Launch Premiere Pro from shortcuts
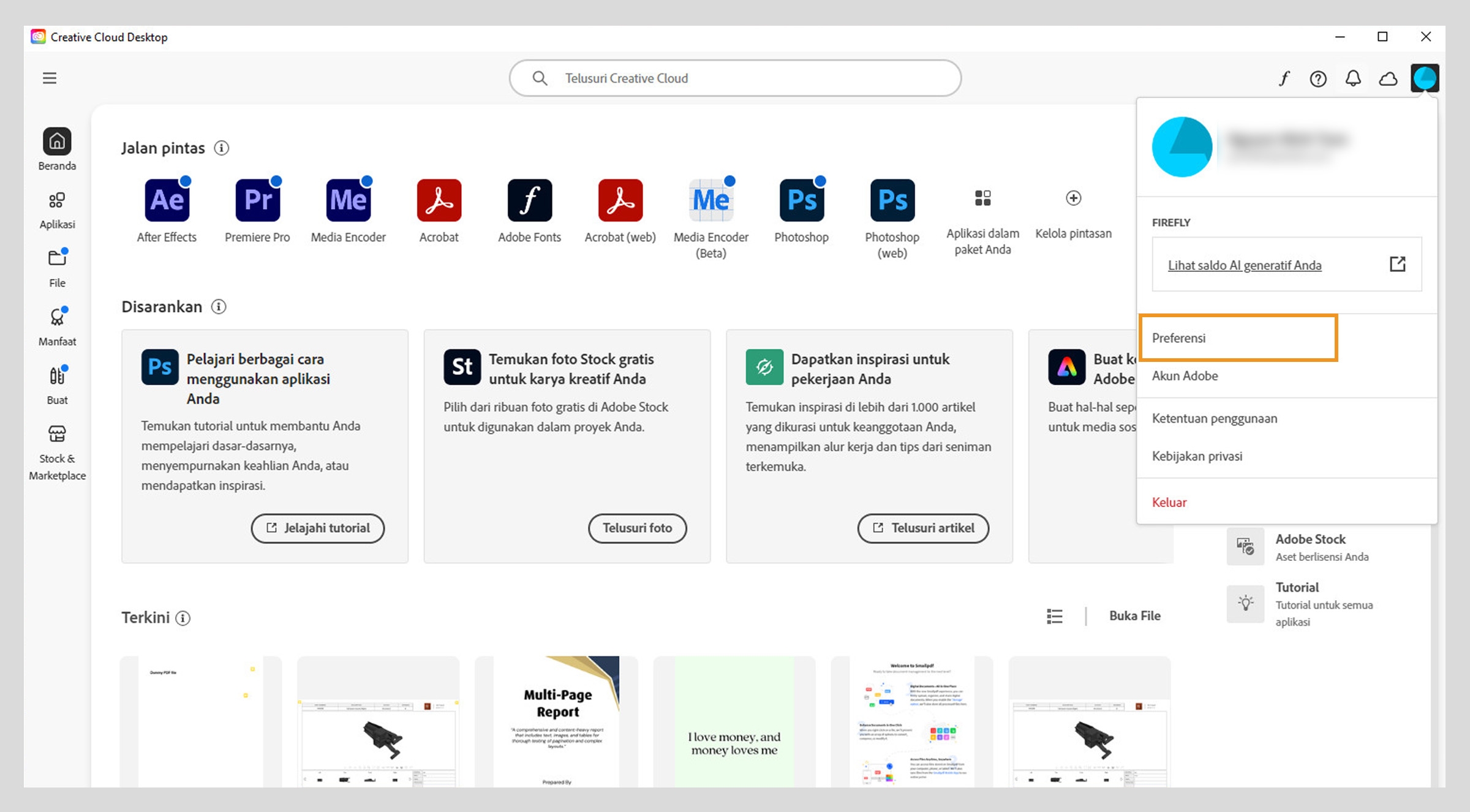Screen dimensions: 1470x812 pos(257,200)
